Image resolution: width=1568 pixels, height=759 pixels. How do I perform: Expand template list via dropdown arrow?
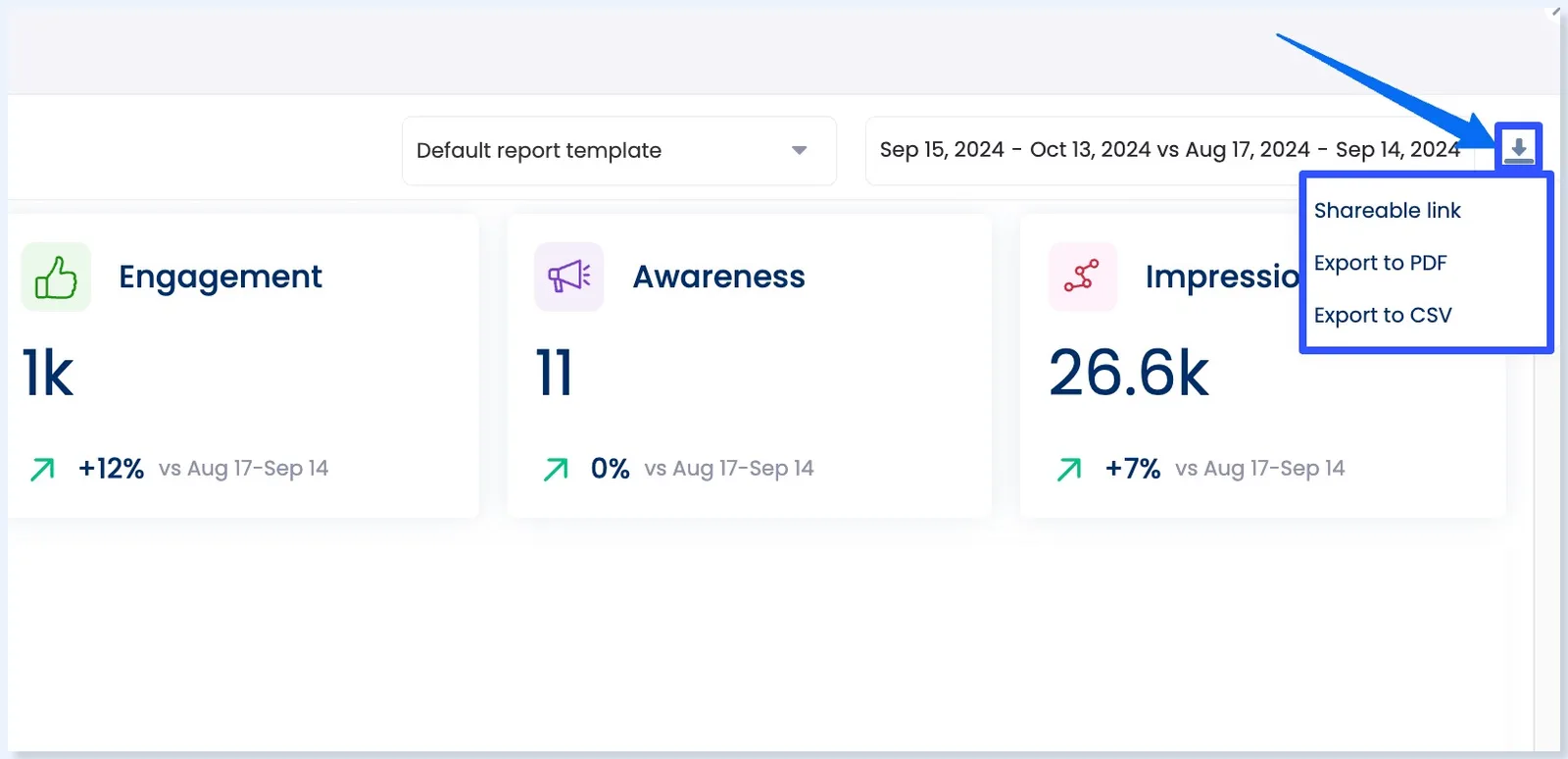[799, 151]
